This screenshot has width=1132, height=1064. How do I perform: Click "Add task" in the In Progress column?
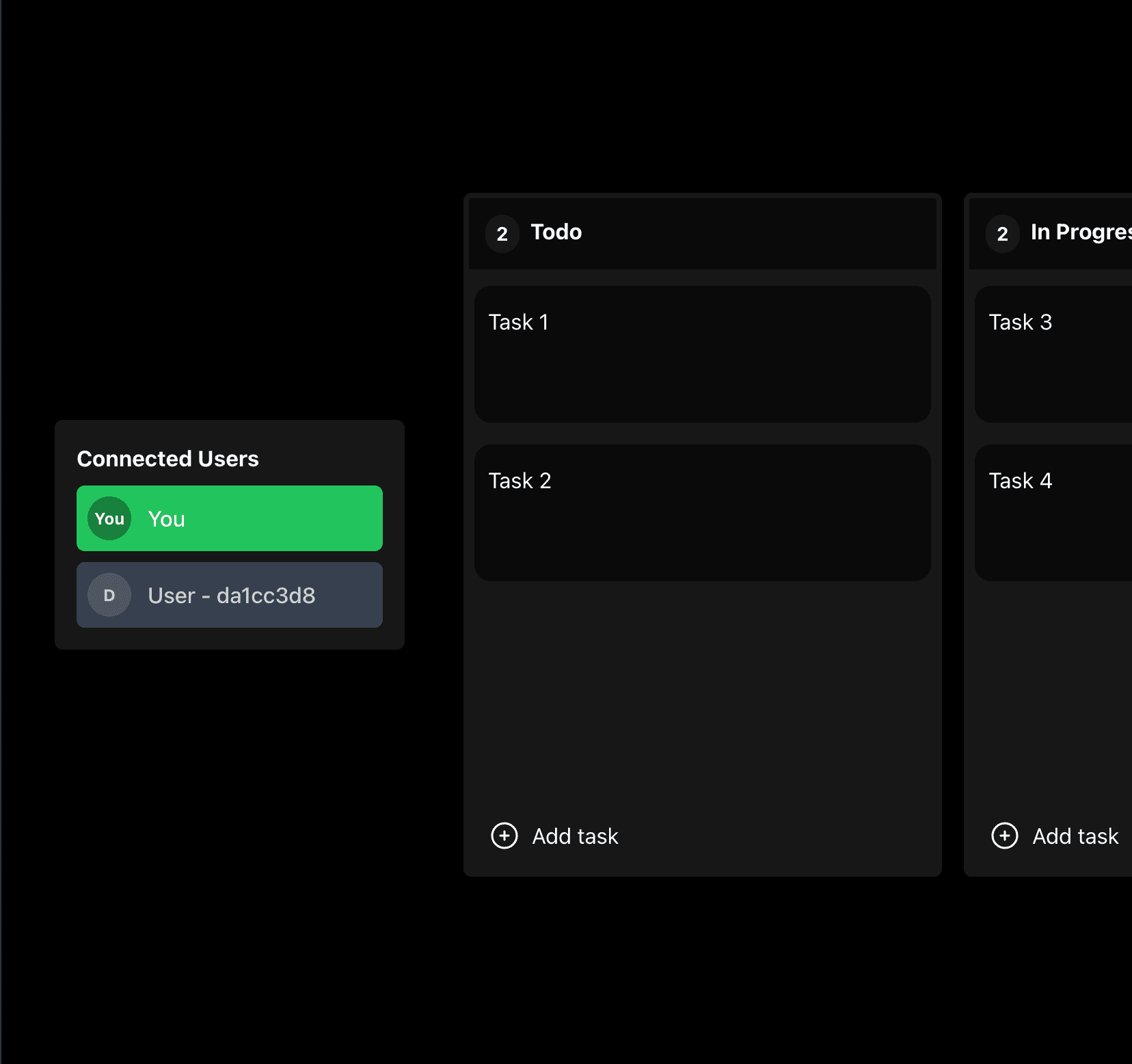pos(1075,836)
